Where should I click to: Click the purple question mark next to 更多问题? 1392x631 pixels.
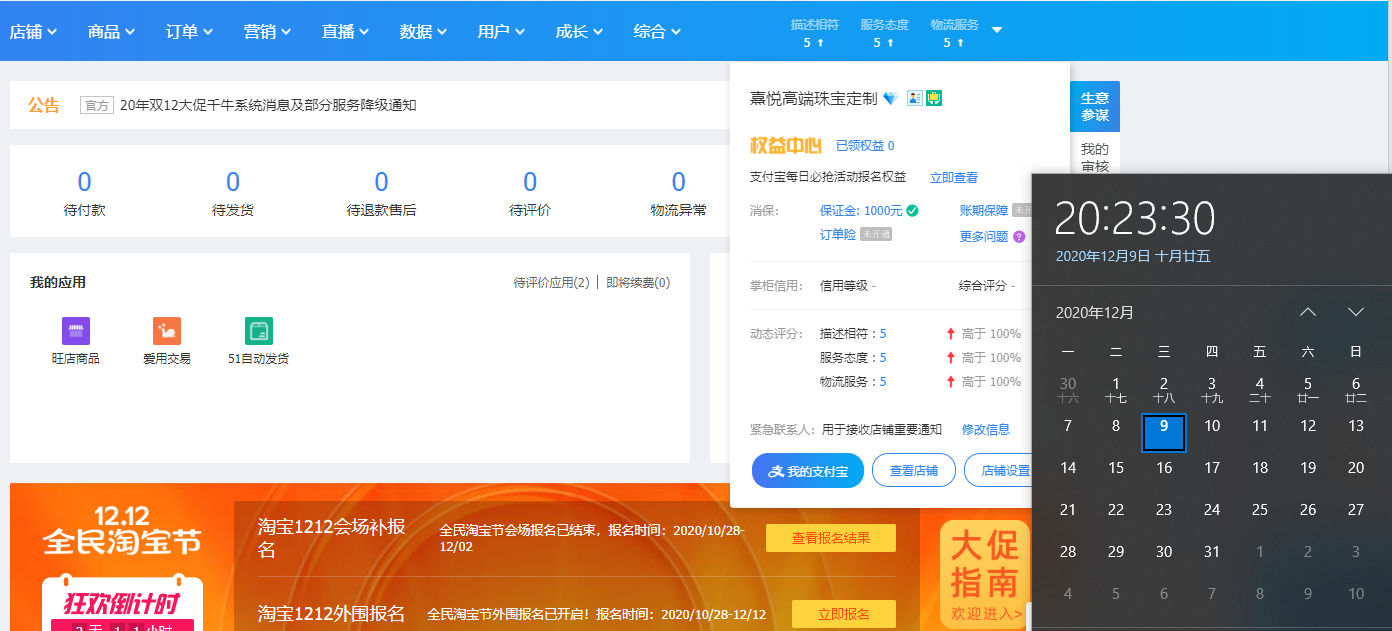pyautogui.click(x=1019, y=237)
